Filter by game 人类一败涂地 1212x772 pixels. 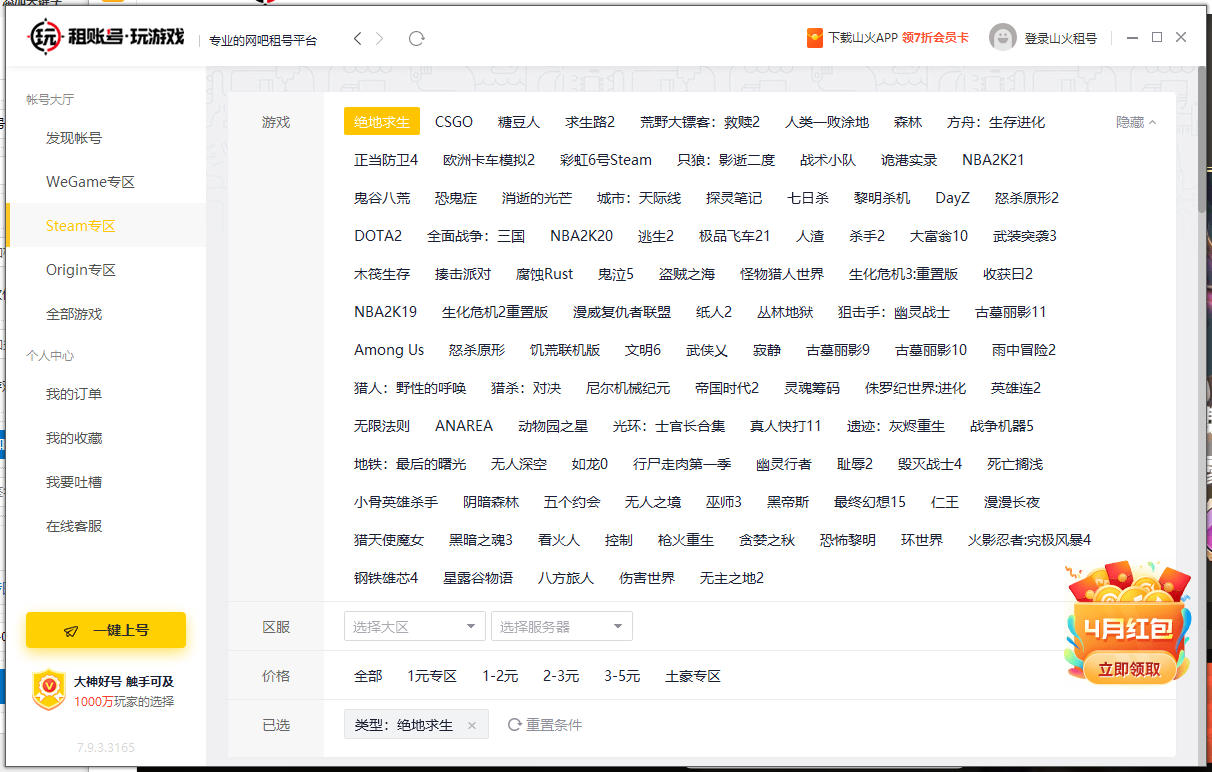point(827,122)
